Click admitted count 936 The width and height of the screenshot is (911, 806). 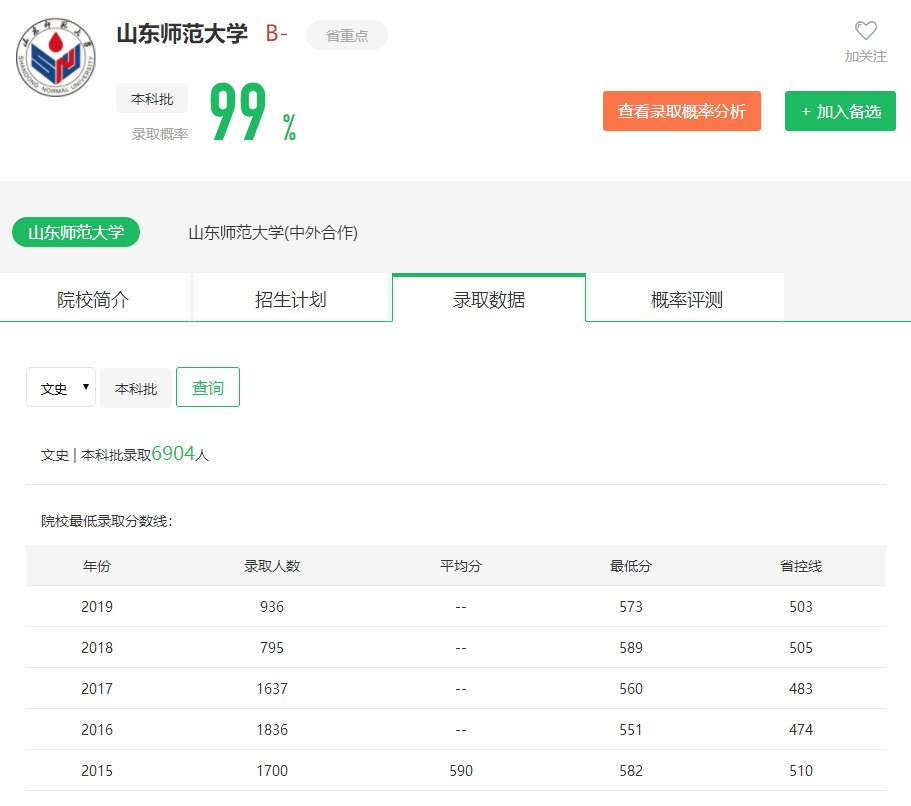pos(272,607)
